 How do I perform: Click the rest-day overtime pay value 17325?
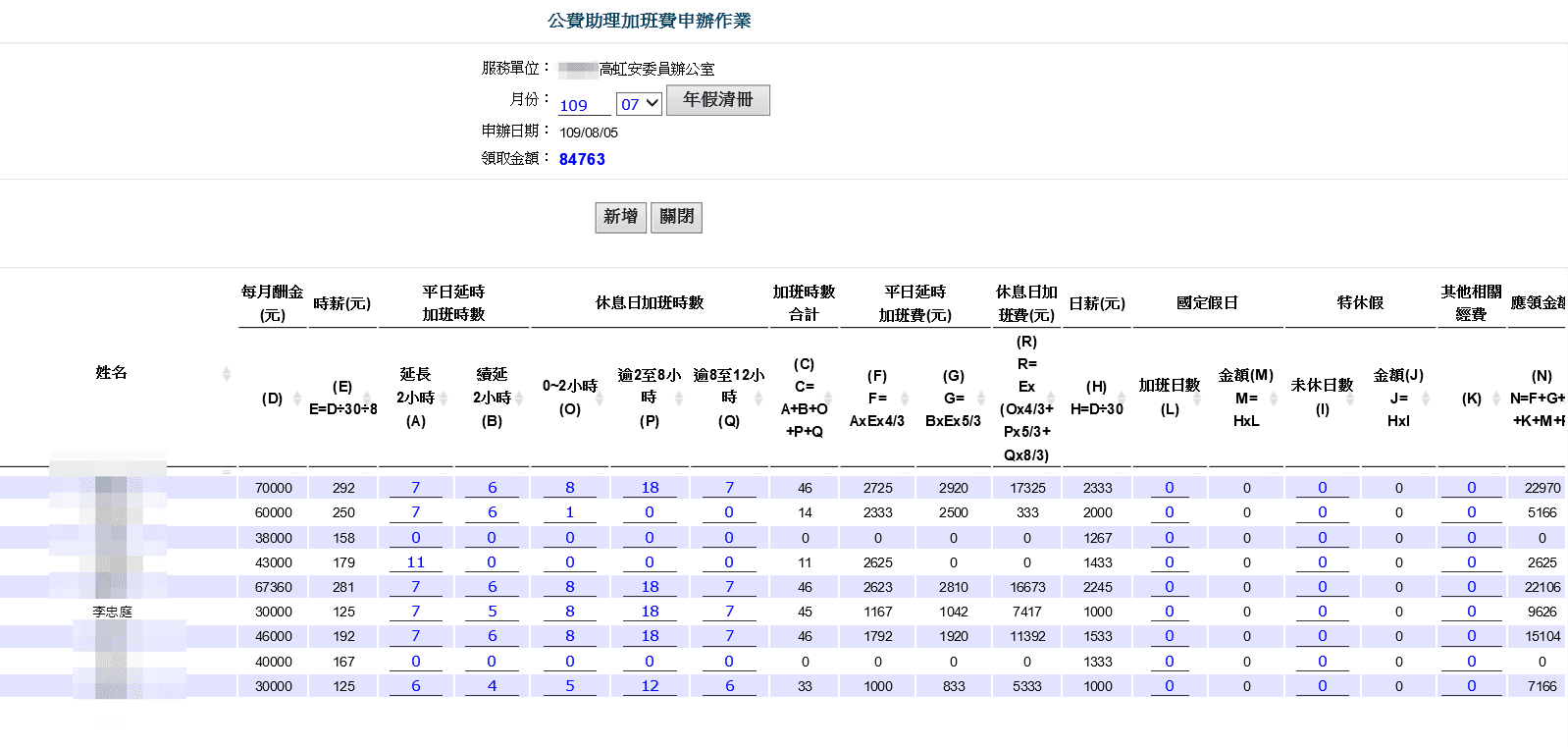(1027, 488)
